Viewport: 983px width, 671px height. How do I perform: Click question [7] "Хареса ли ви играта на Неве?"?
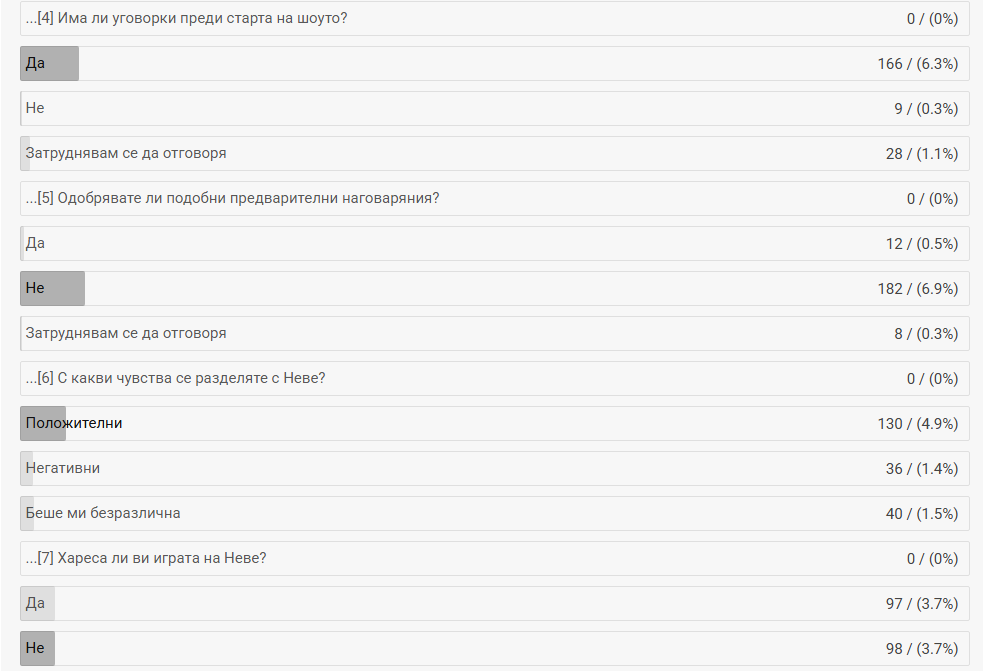pos(146,558)
